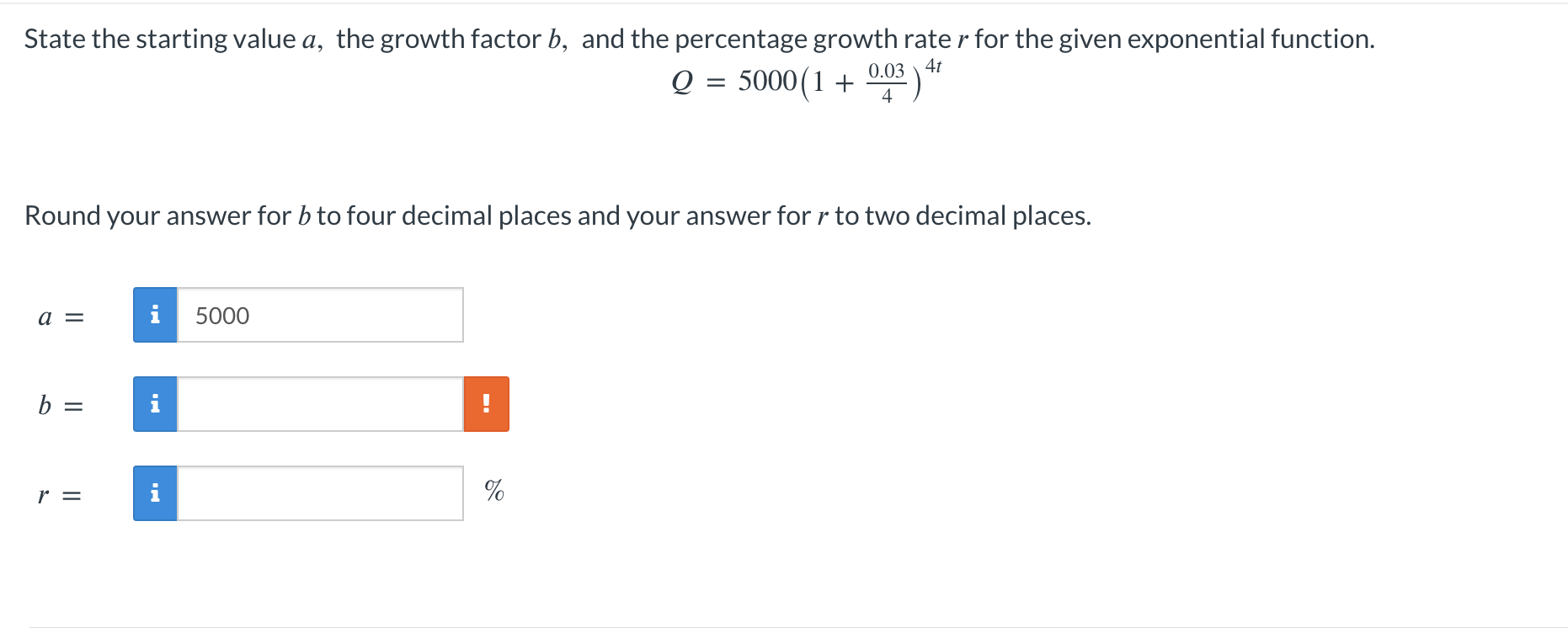Open hint for the starting value answer
1568x628 pixels.
154,315
